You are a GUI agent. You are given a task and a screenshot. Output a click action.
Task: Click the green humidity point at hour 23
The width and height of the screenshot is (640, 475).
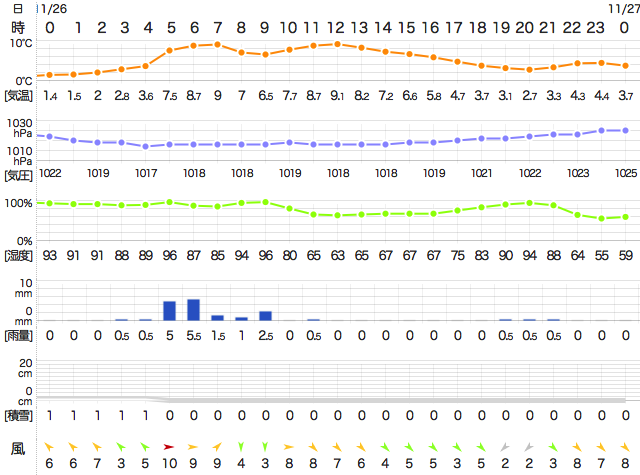[601, 218]
